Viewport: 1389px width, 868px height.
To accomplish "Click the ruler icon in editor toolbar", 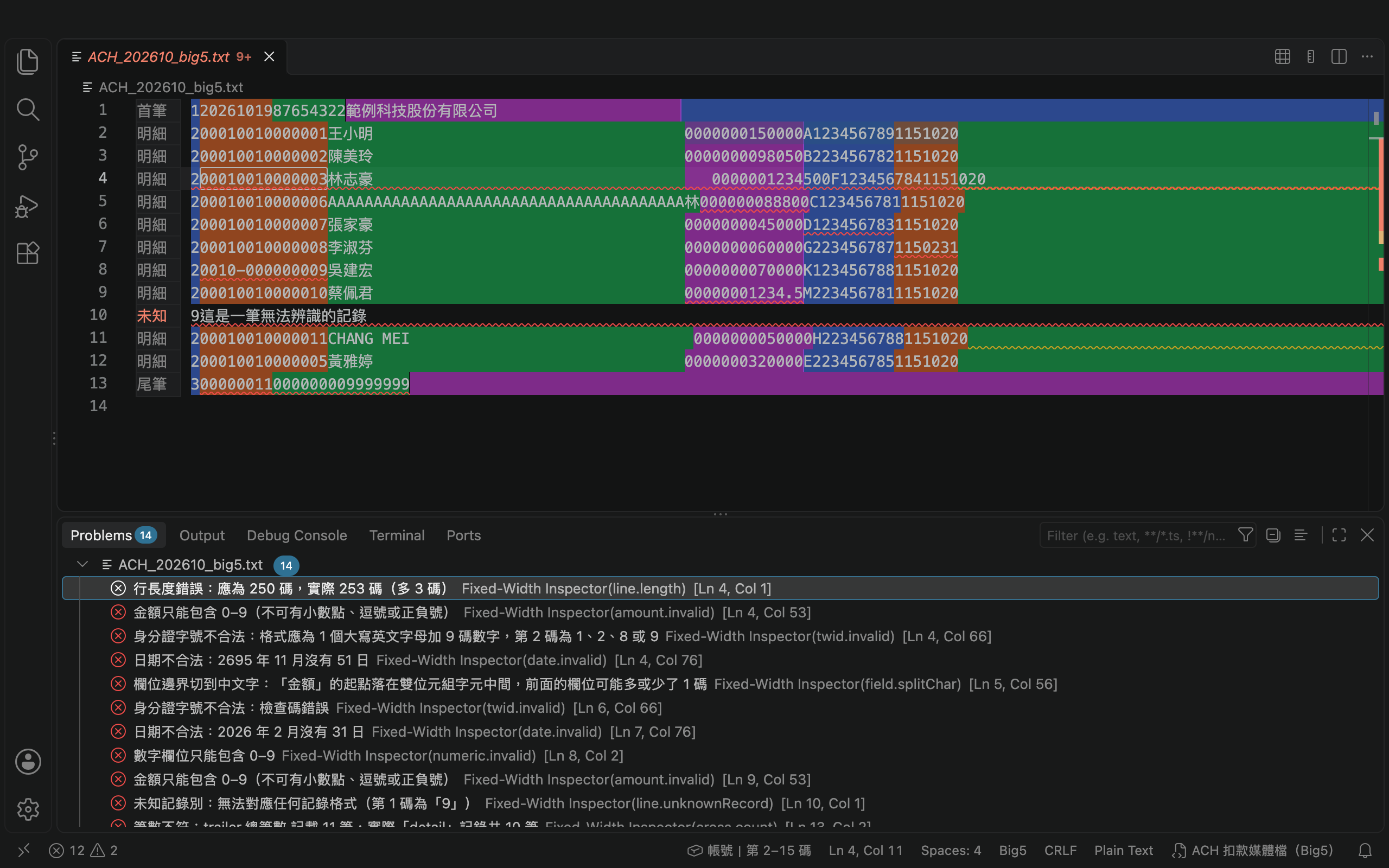I will (1310, 57).
